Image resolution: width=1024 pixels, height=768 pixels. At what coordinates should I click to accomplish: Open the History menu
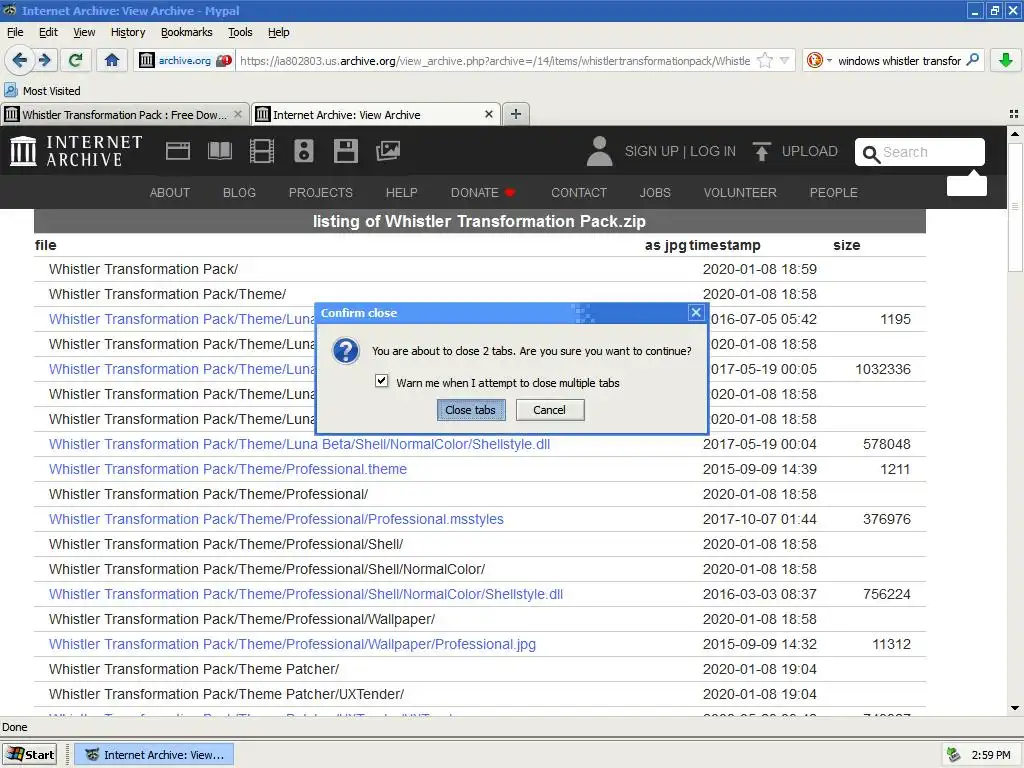coord(128,32)
